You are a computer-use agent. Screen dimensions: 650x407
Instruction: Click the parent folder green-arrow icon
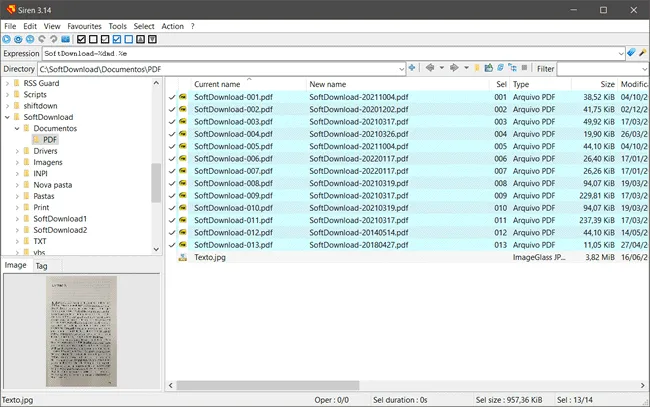pyautogui.click(x=489, y=68)
